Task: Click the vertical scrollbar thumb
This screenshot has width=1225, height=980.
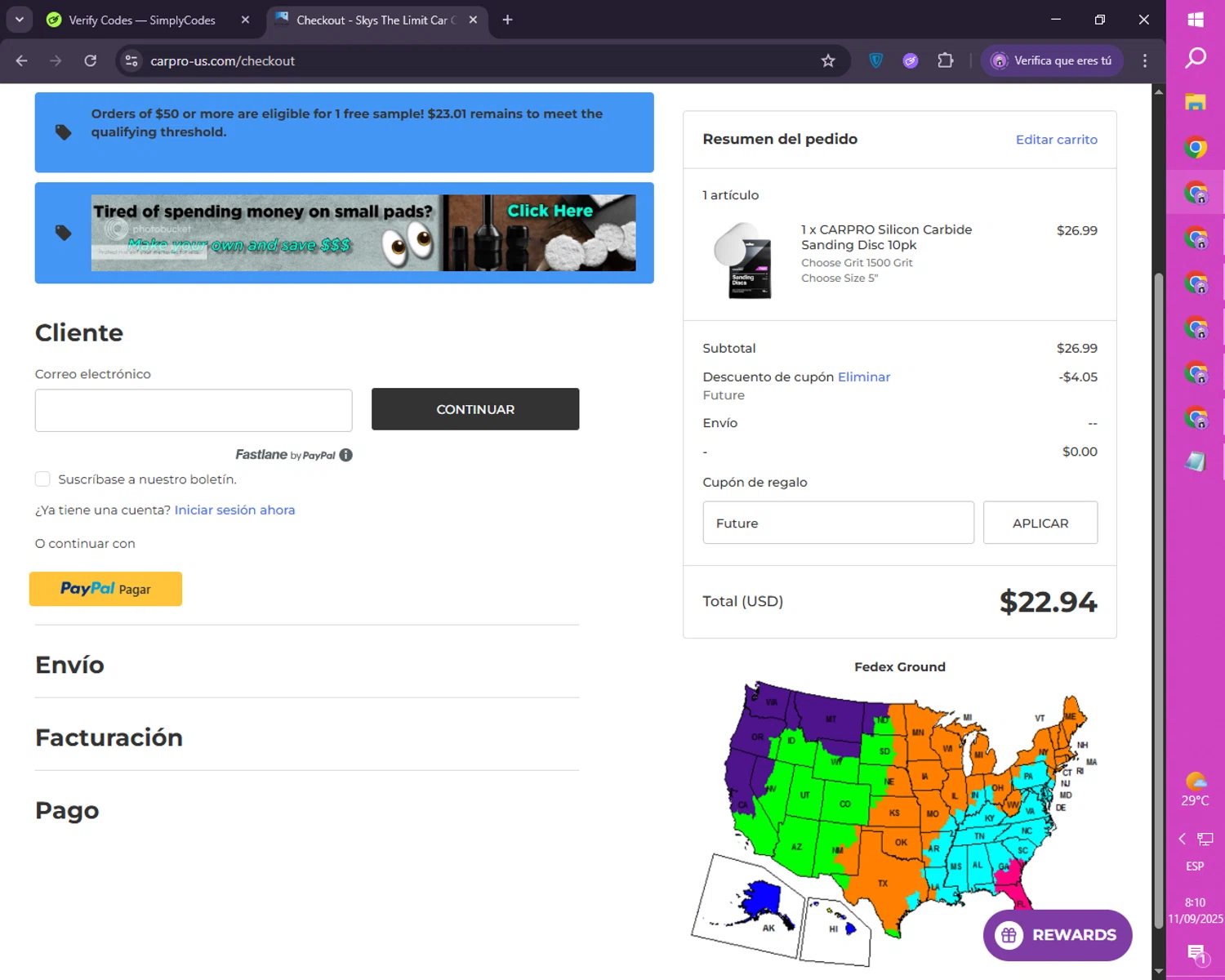Action: click(1158, 600)
